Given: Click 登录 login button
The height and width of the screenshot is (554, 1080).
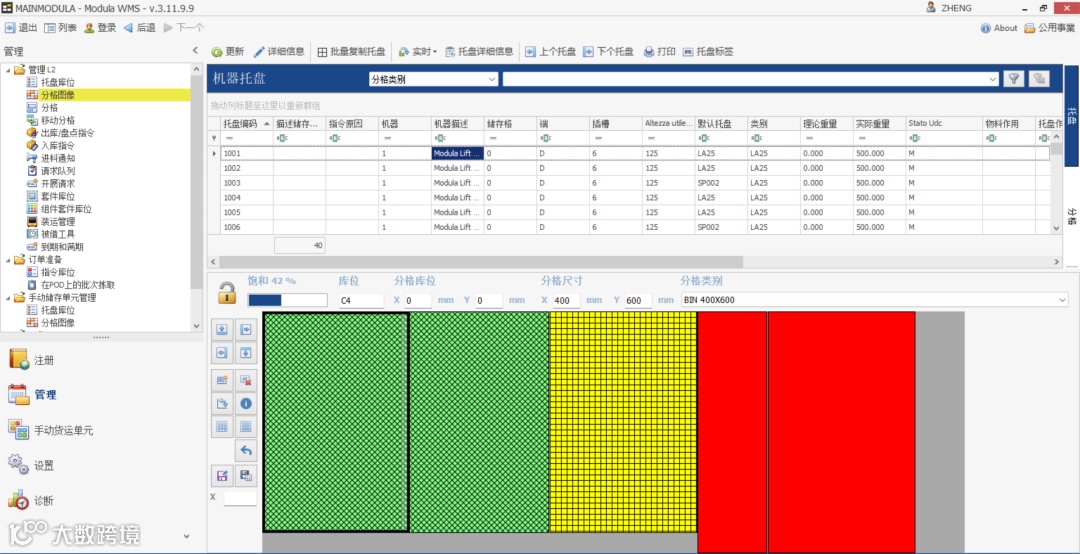Looking at the screenshot, I should pyautogui.click(x=101, y=28).
